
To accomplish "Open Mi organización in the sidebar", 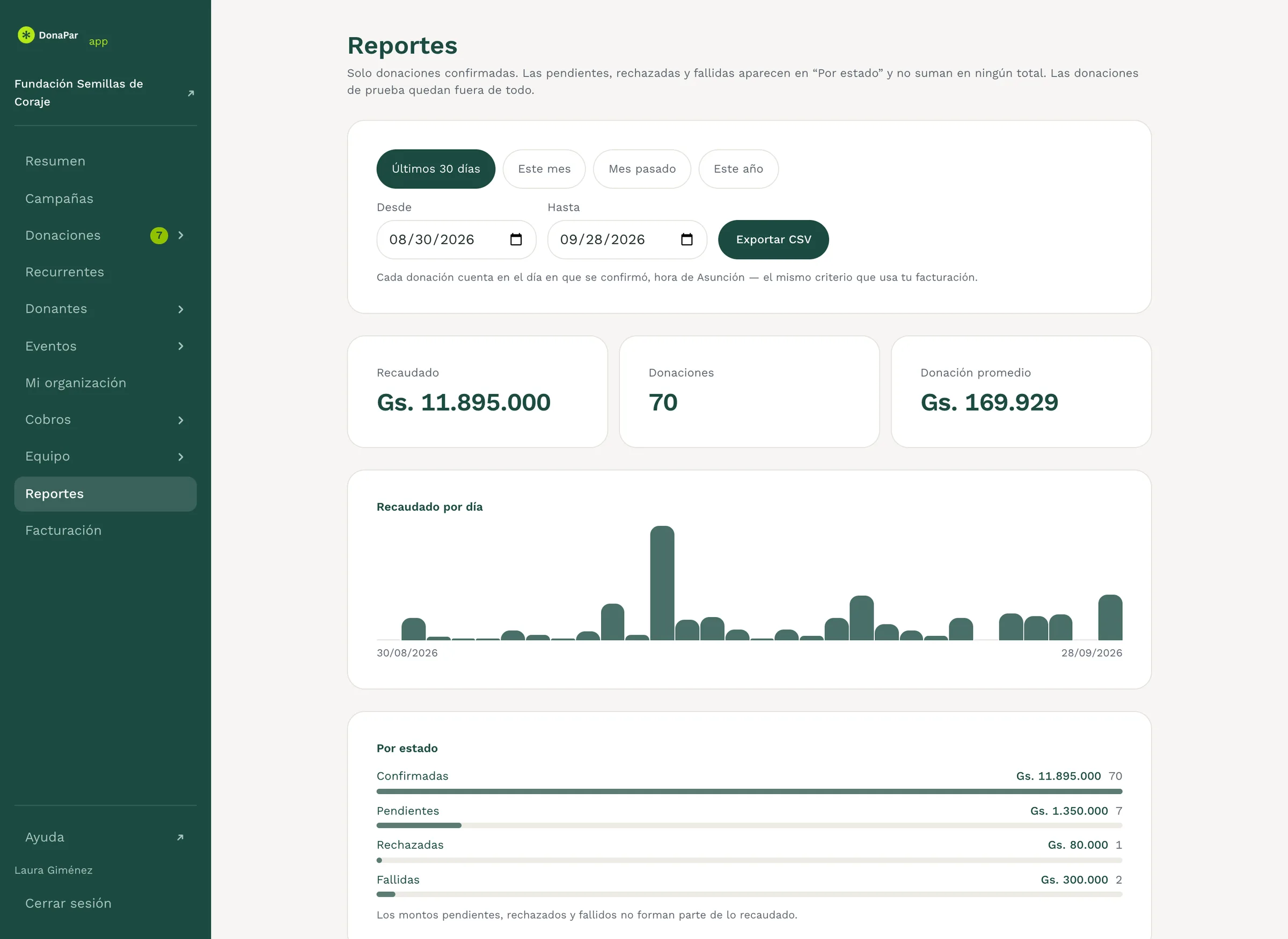I will tap(105, 383).
